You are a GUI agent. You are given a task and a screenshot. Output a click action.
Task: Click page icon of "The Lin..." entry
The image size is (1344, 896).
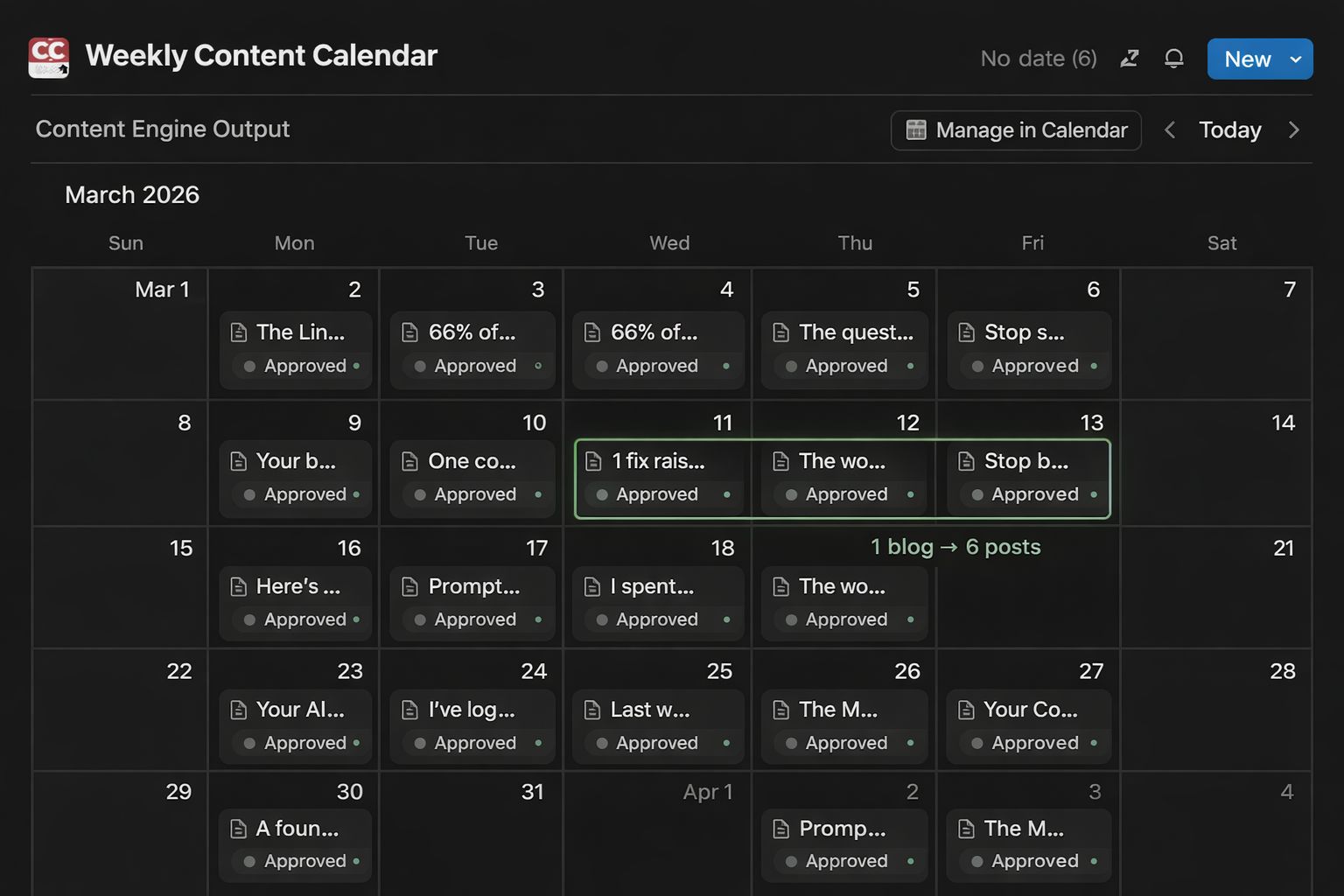[x=238, y=332]
